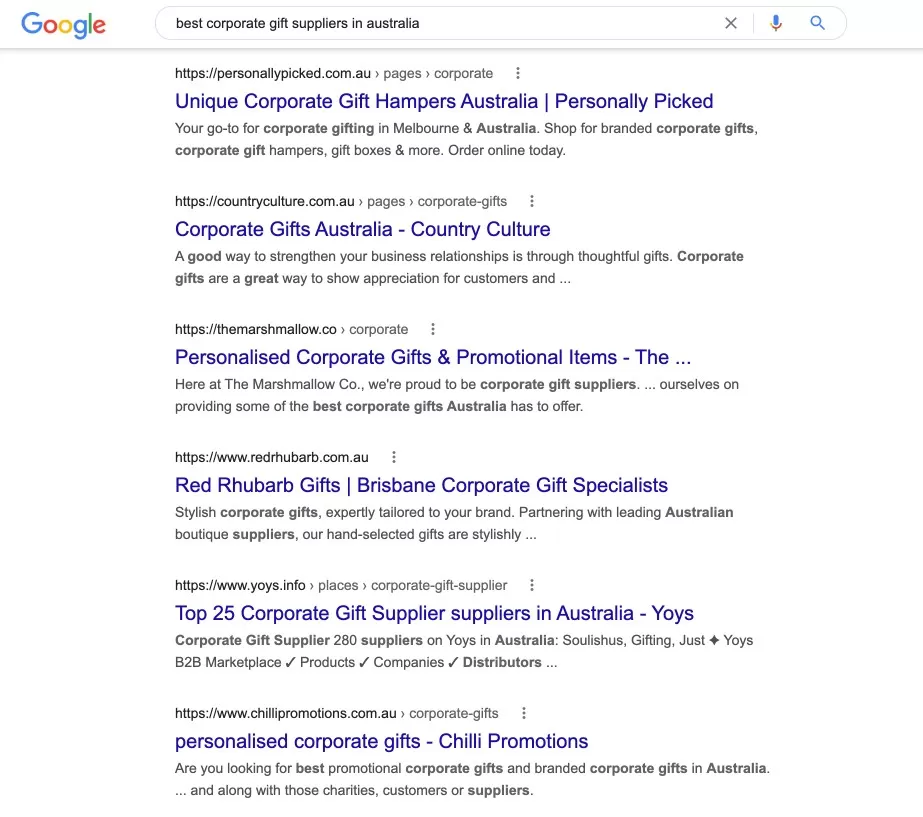The height and width of the screenshot is (817, 923).
Task: Click the personallypicked.com.au breadcrumb URL
Action: pos(270,72)
